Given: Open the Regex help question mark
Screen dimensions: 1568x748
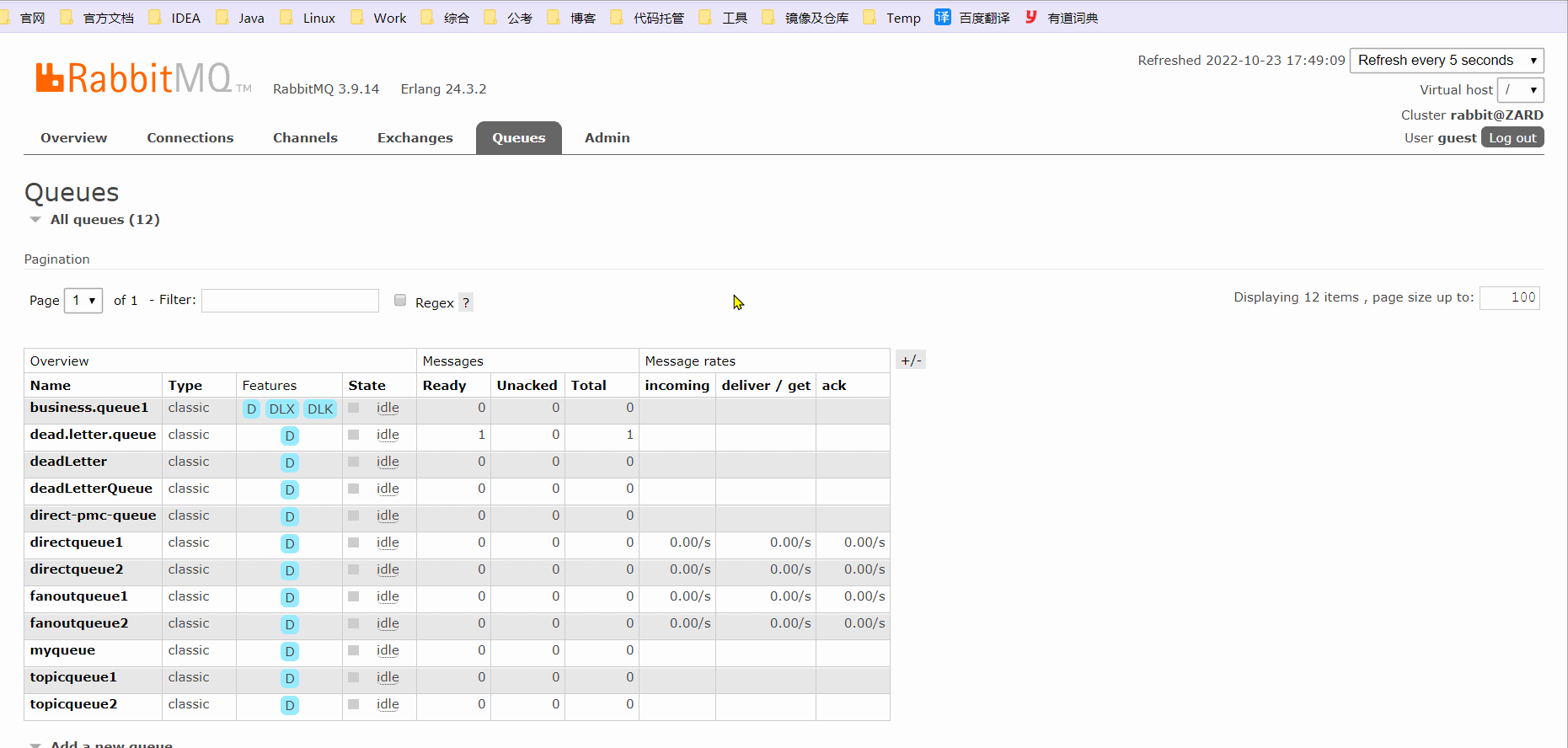Looking at the screenshot, I should [466, 302].
